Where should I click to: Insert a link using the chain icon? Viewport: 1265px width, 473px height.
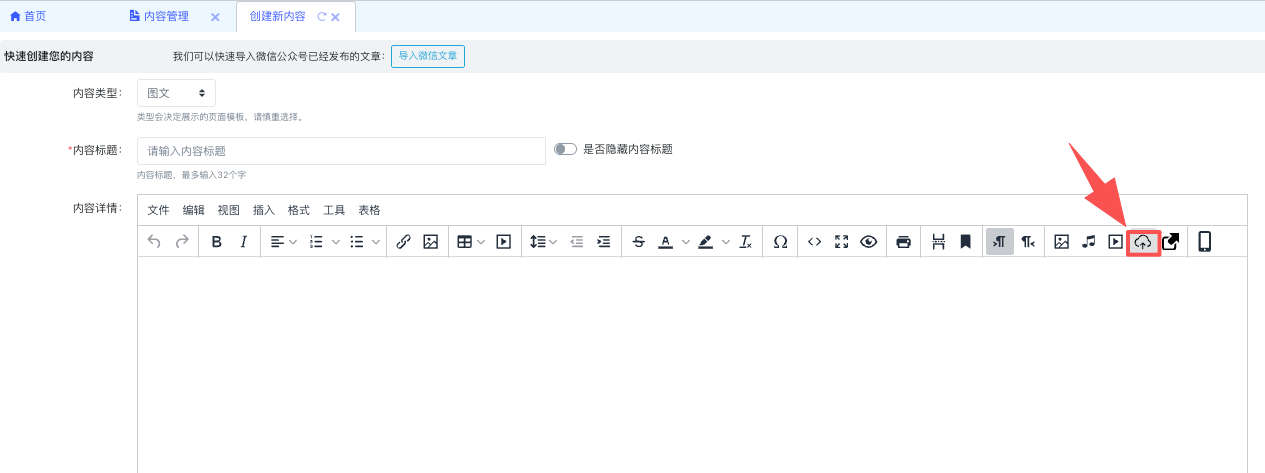click(x=404, y=242)
